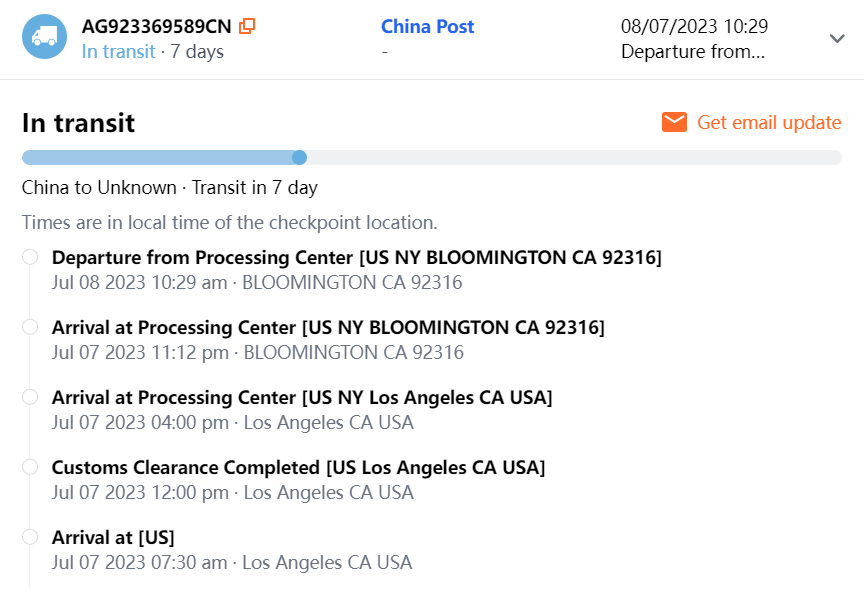This screenshot has height=589, width=864.
Task: Click the orange email envelope icon
Action: tap(674, 122)
